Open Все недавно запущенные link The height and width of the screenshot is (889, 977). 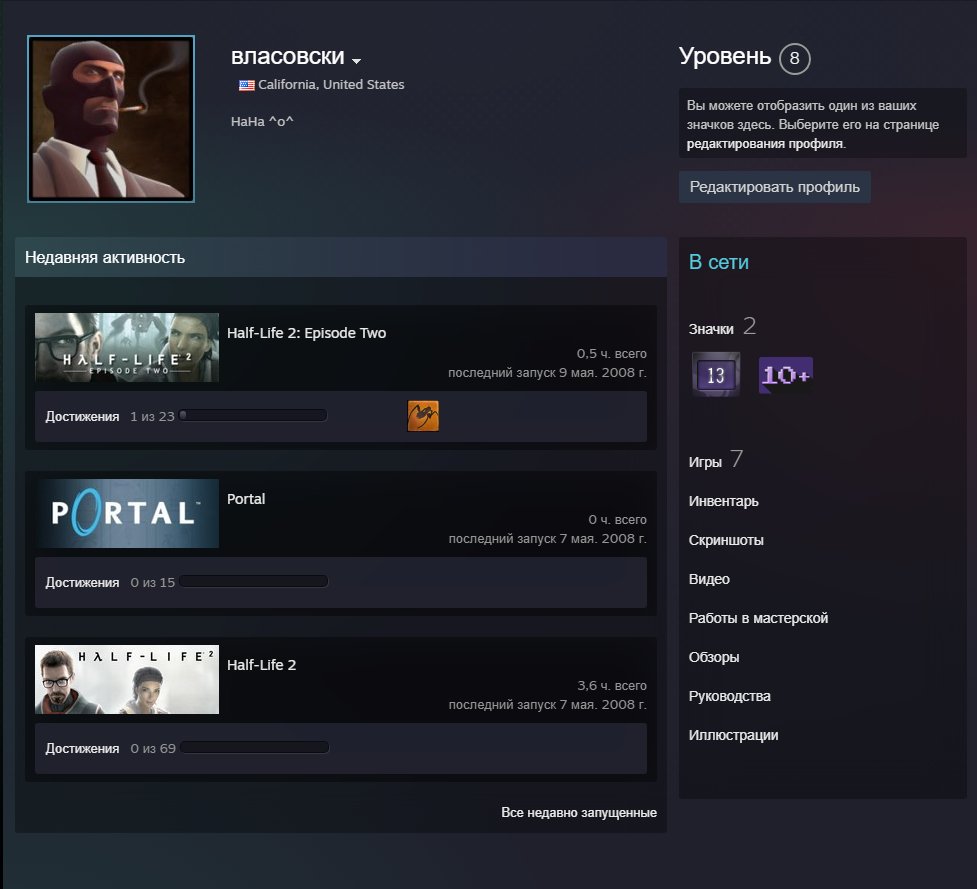point(579,812)
